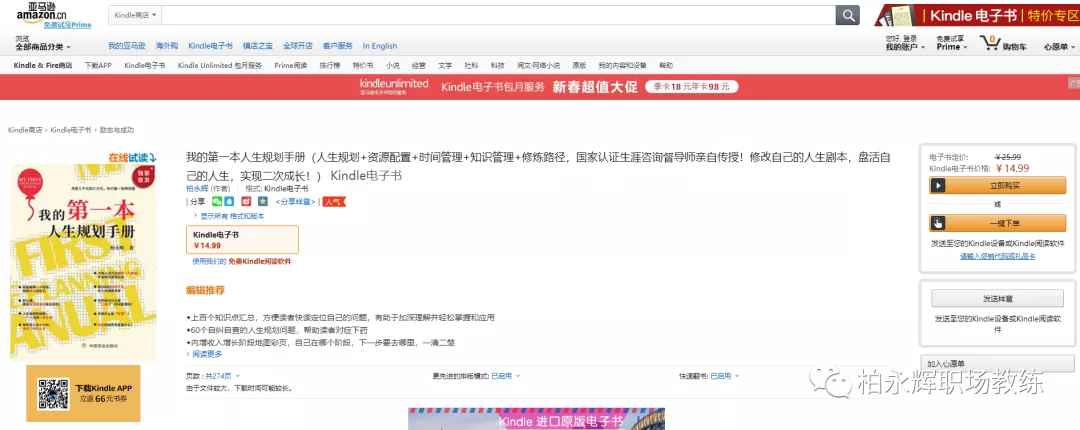Click the 下载Kindle APP promo box
The image size is (1080, 430).
(x=83, y=393)
